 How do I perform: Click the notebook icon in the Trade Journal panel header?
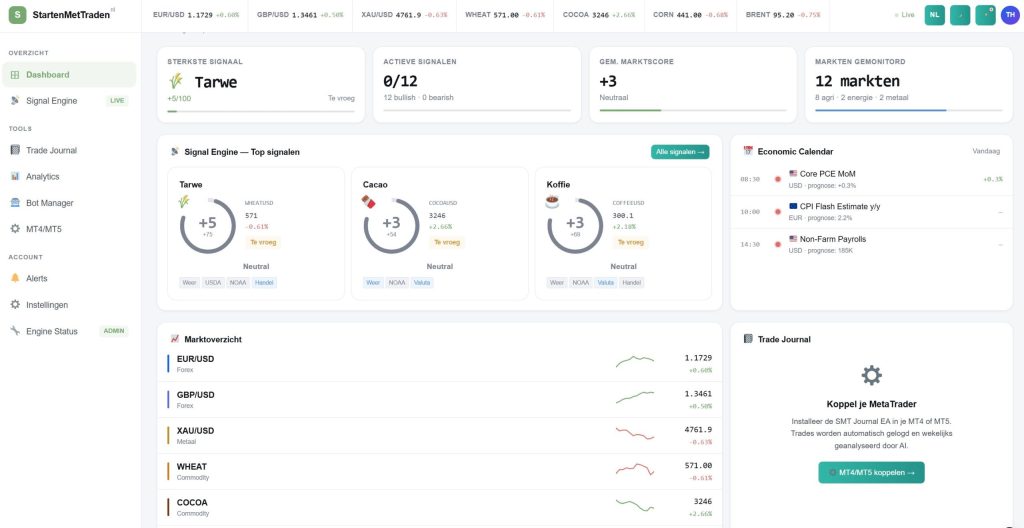click(x=748, y=339)
